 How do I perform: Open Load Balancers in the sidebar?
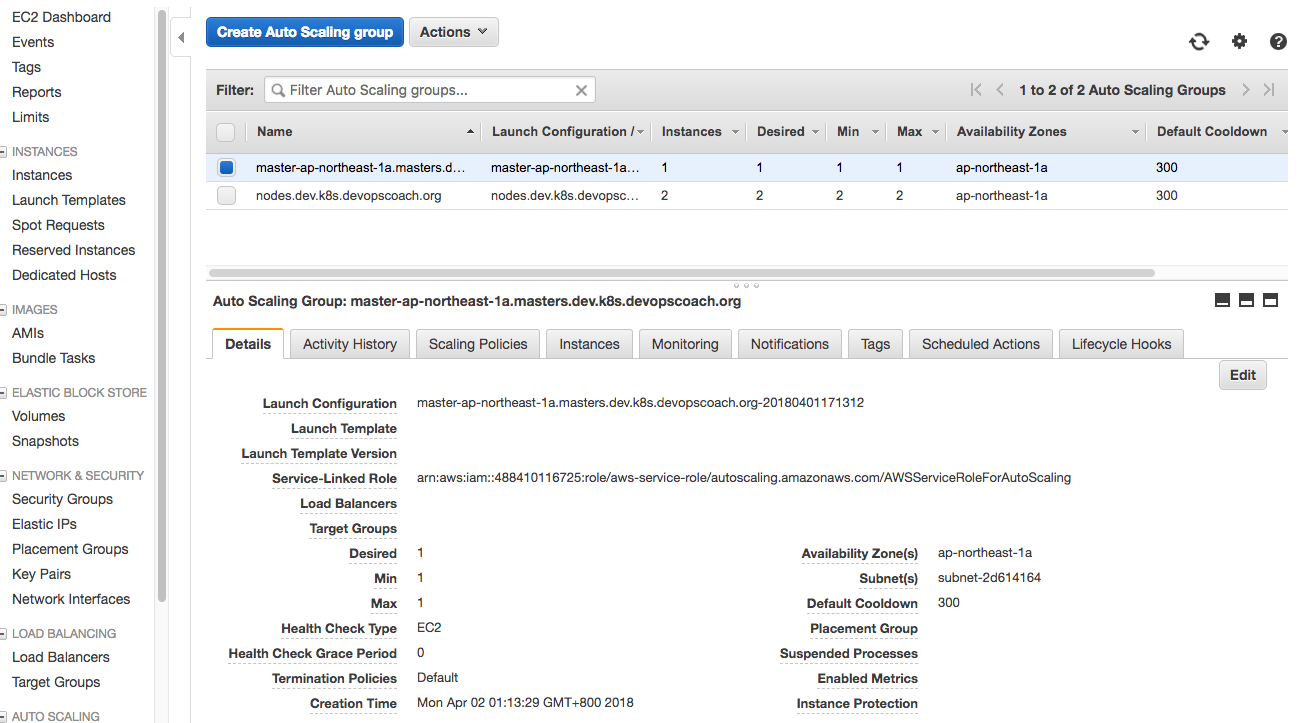(61, 657)
